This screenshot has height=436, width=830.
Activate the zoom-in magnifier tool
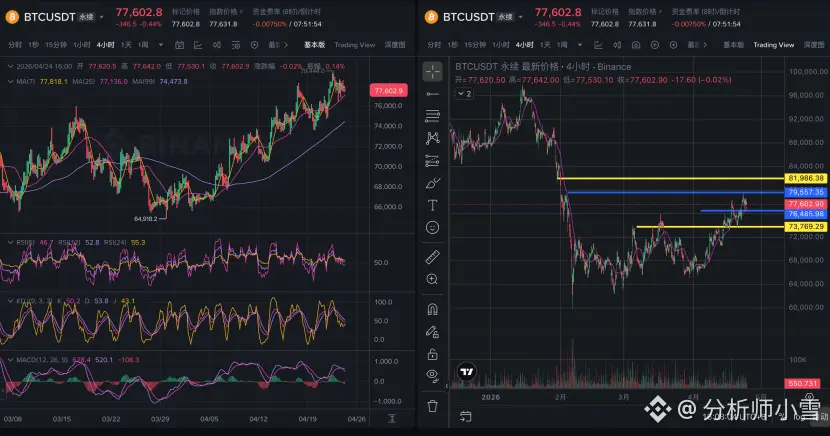click(432, 279)
